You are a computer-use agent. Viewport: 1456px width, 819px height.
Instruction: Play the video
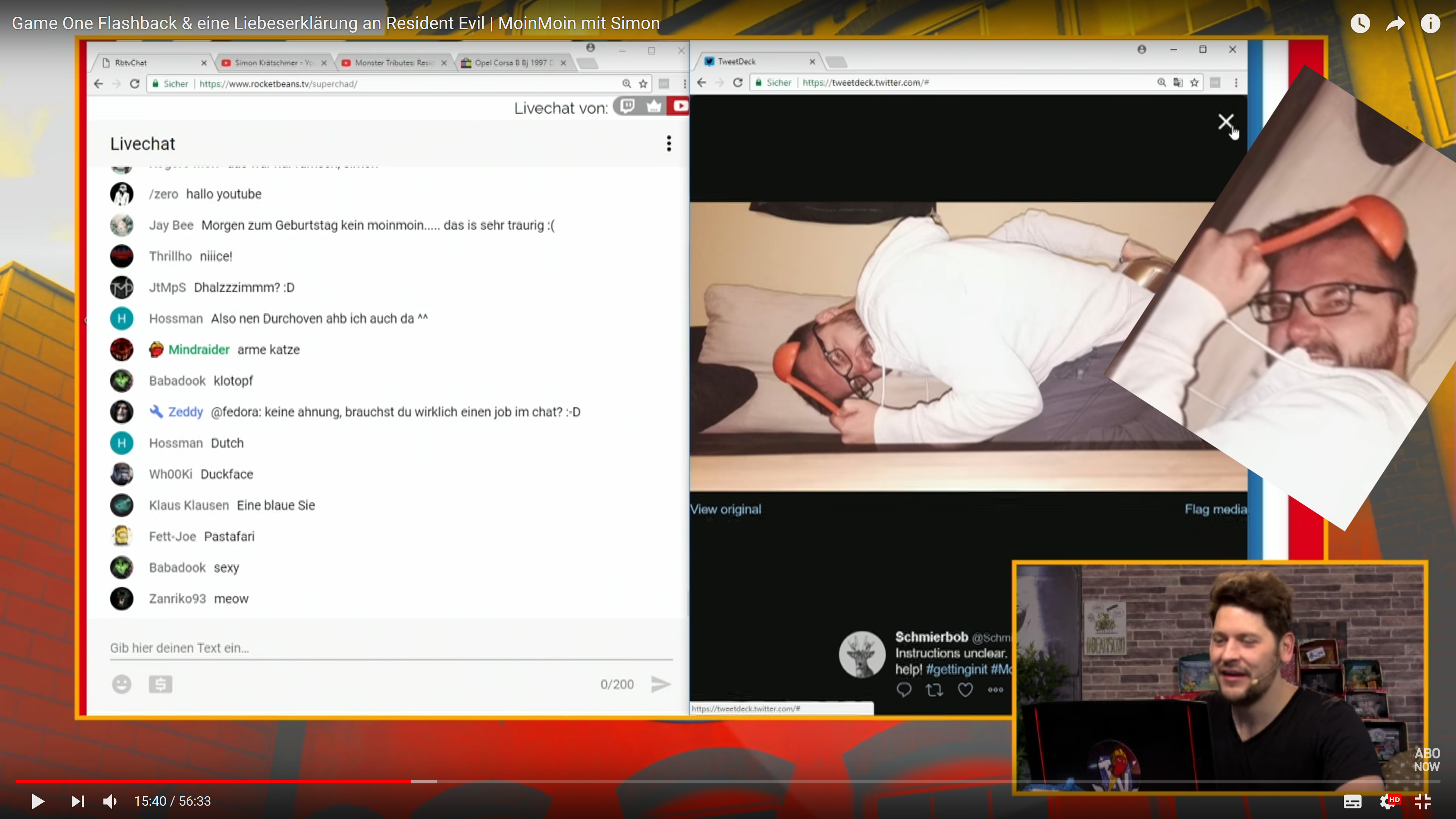coord(37,801)
